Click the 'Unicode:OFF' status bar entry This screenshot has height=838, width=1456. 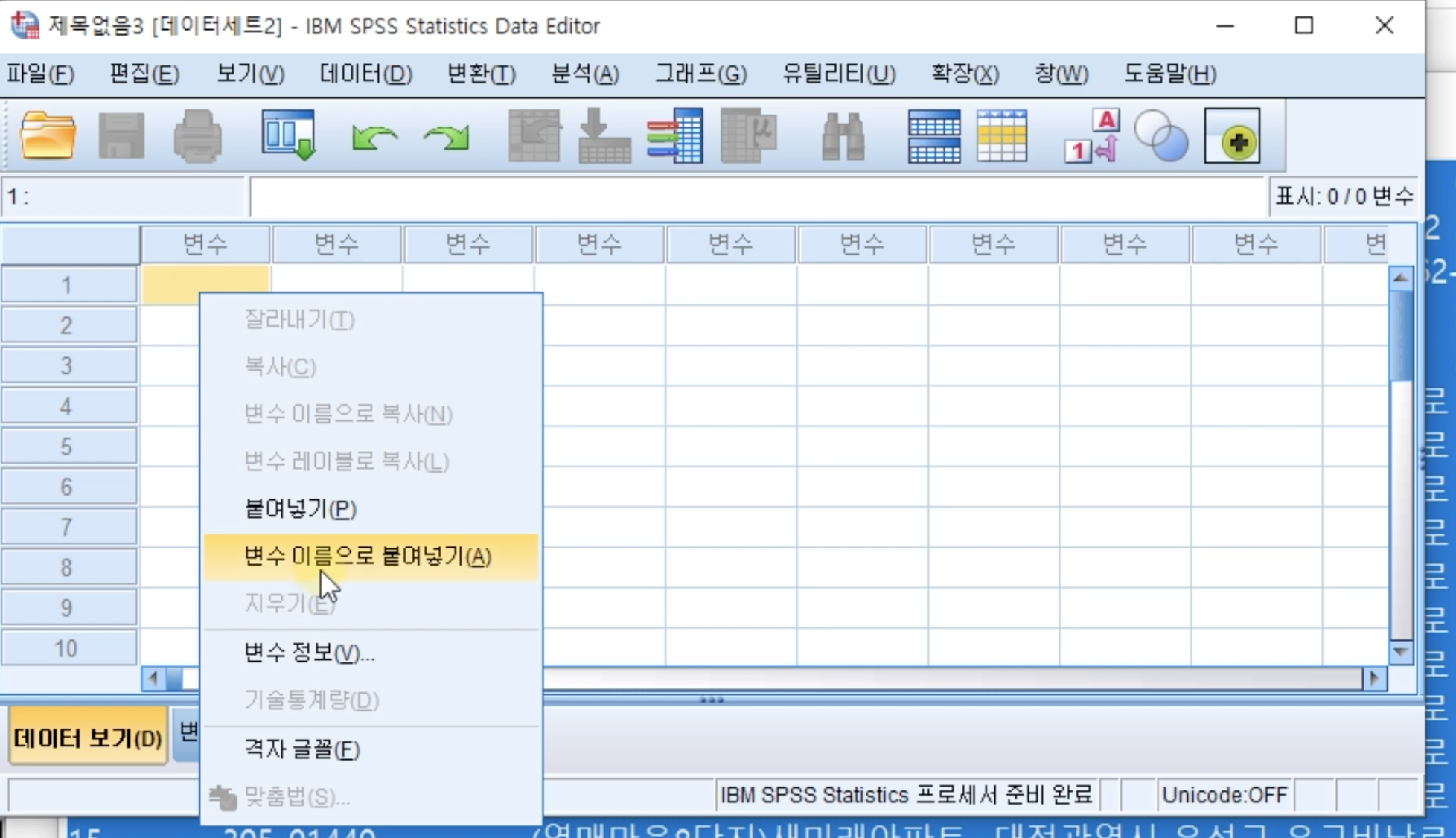click(1224, 795)
